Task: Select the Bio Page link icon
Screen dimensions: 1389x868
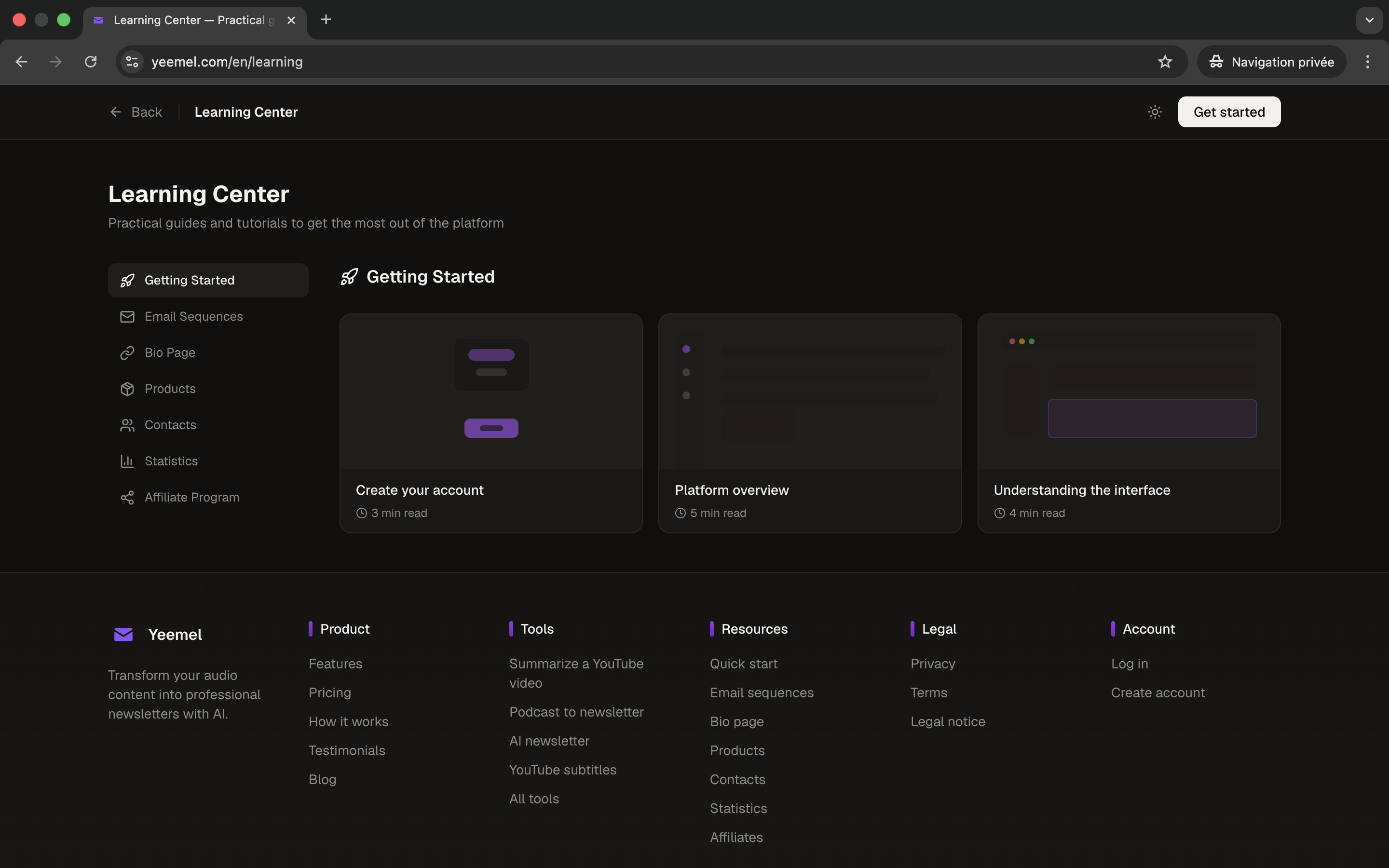Action: tap(127, 353)
